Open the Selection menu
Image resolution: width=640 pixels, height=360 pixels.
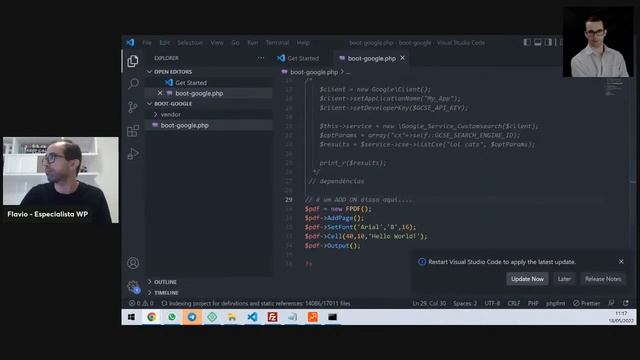click(190, 42)
